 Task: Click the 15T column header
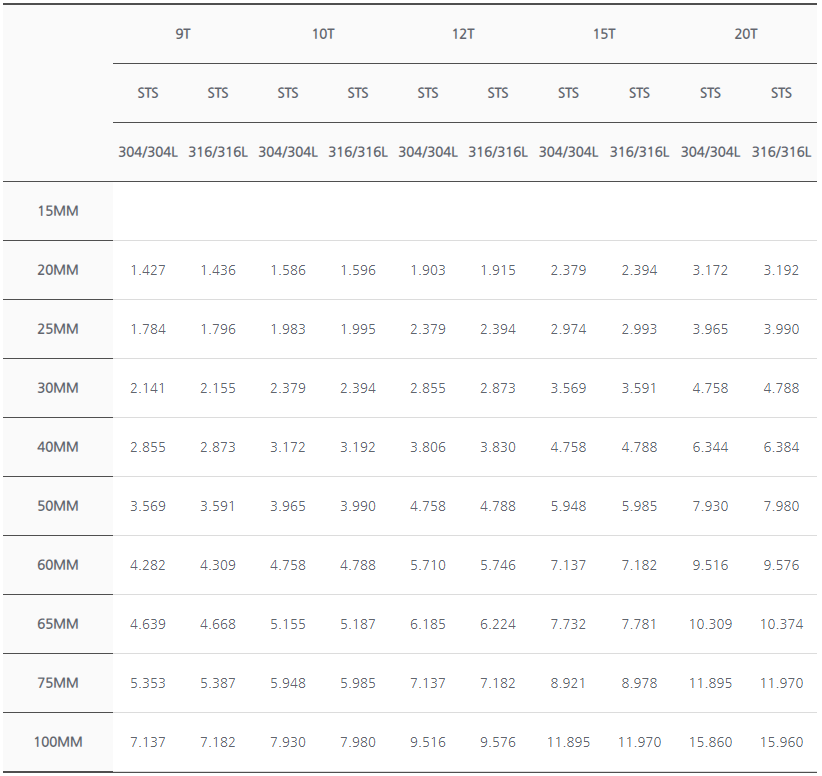point(604,34)
